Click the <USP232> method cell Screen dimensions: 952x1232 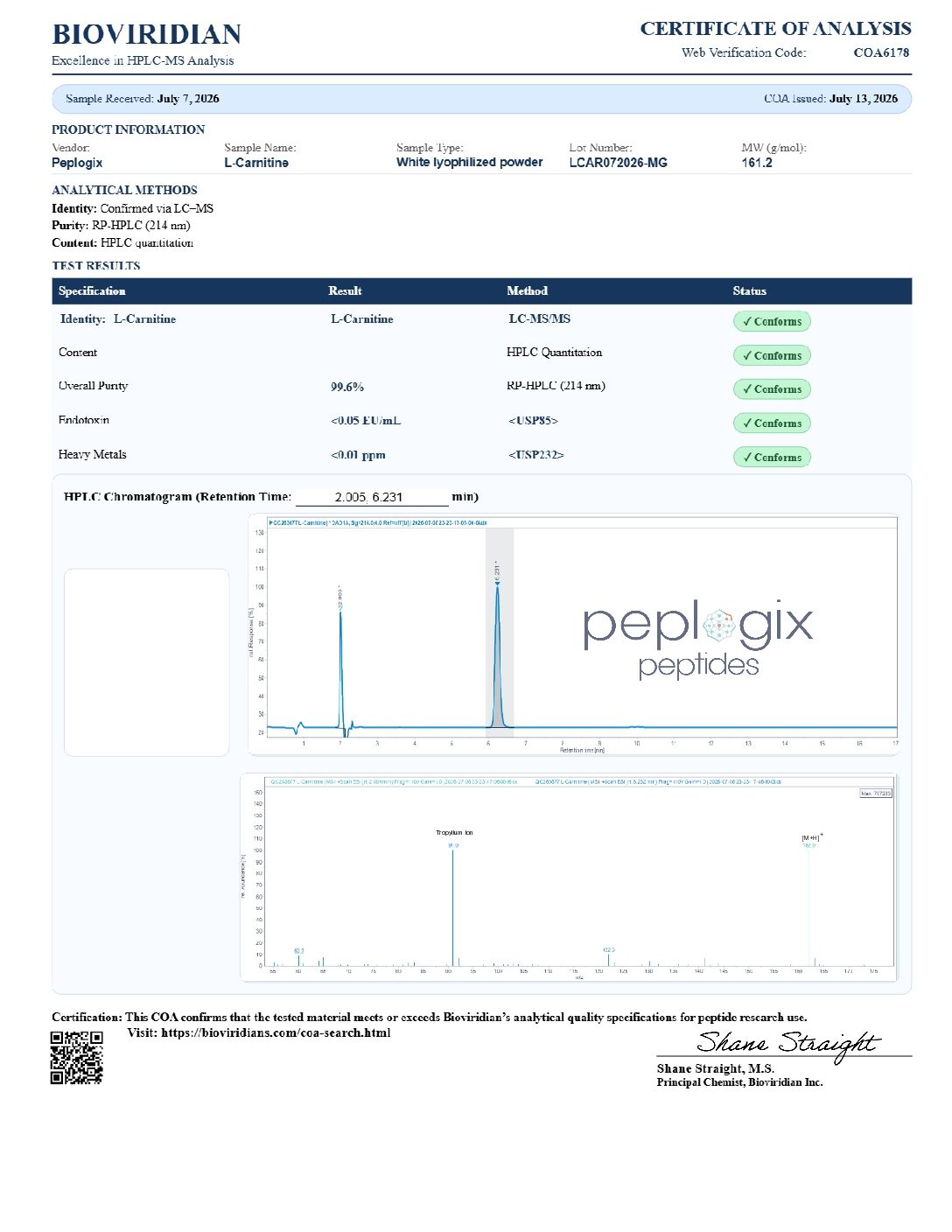tap(535, 455)
